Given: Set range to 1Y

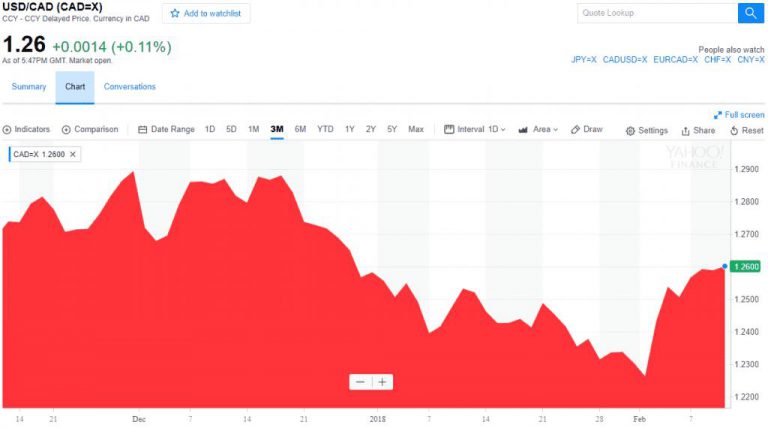Looking at the screenshot, I should point(349,129).
